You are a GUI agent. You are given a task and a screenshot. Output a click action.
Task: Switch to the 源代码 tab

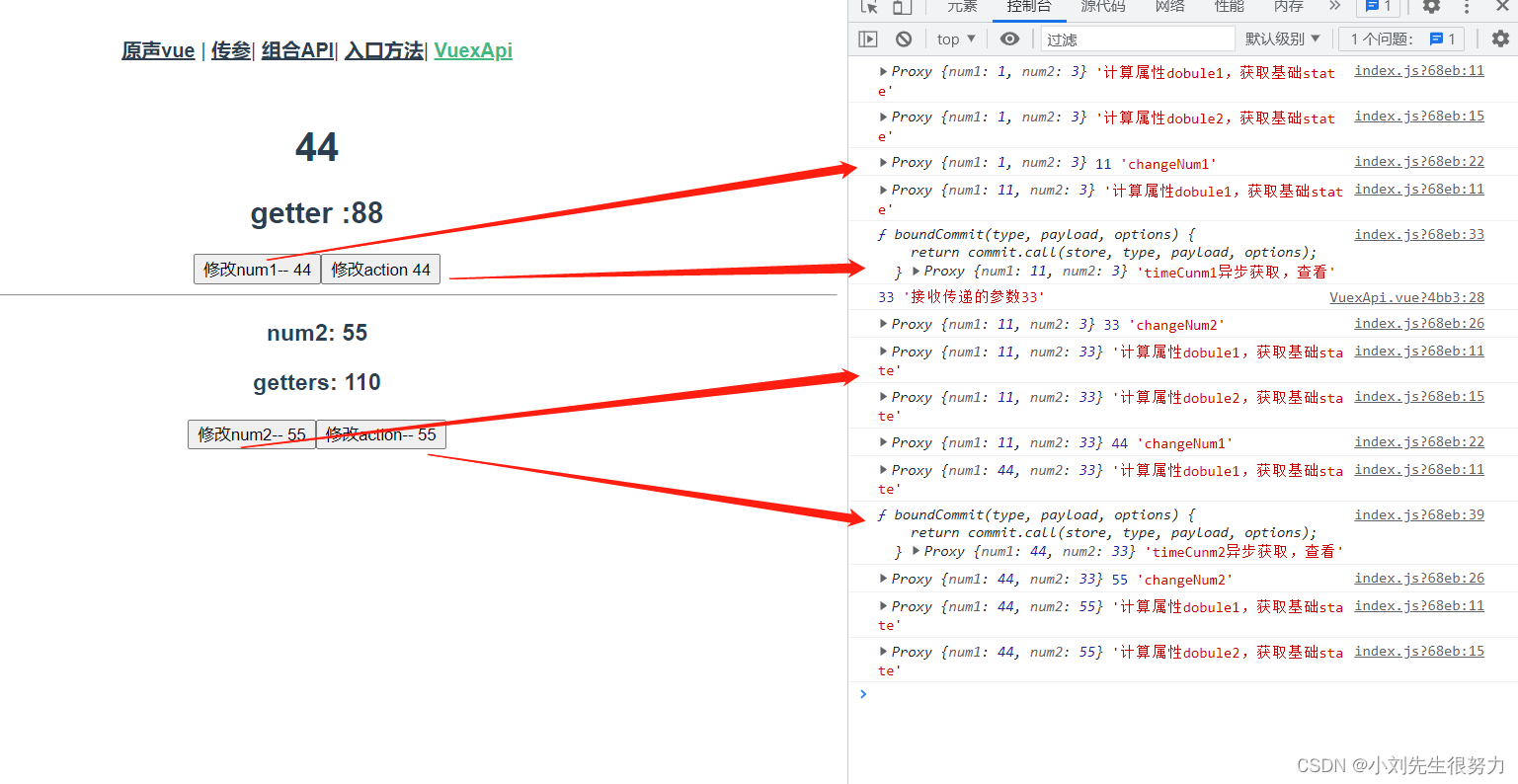point(1103,7)
